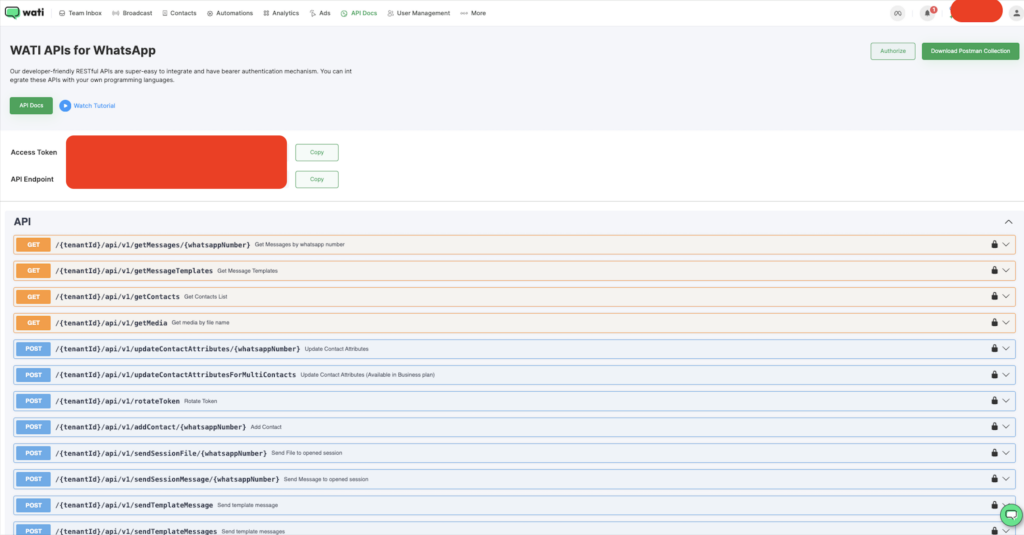Expand the getMessages endpoint chevron

pos(1006,244)
